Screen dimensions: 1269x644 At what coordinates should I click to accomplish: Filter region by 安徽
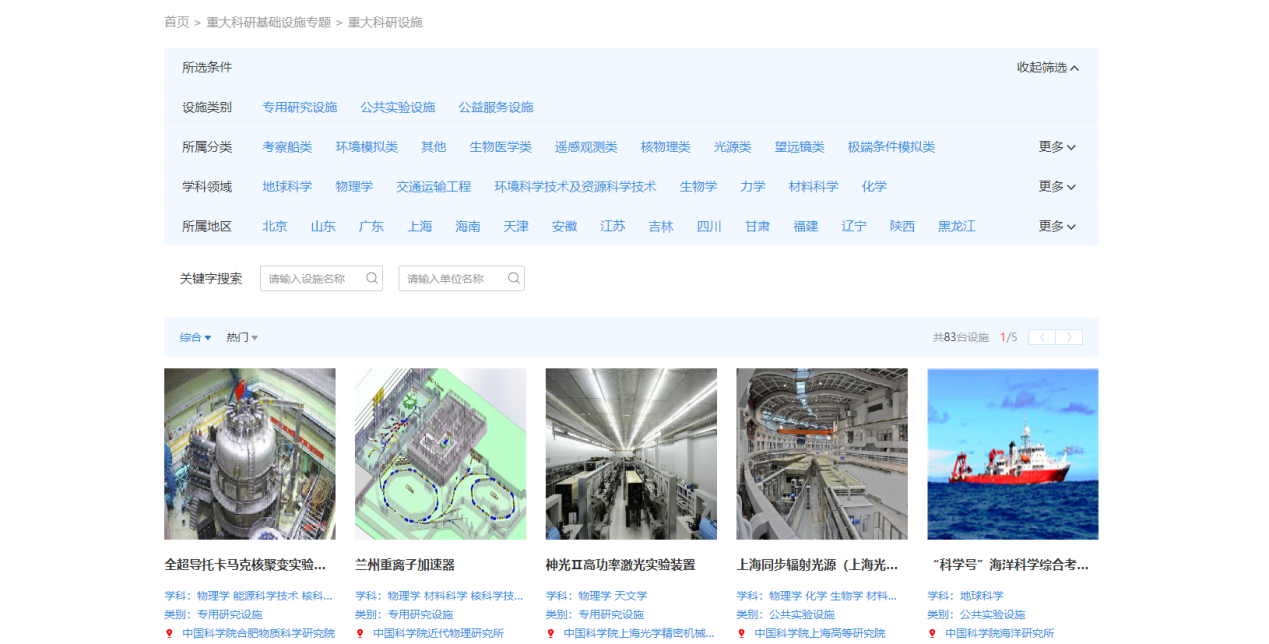tap(565, 227)
